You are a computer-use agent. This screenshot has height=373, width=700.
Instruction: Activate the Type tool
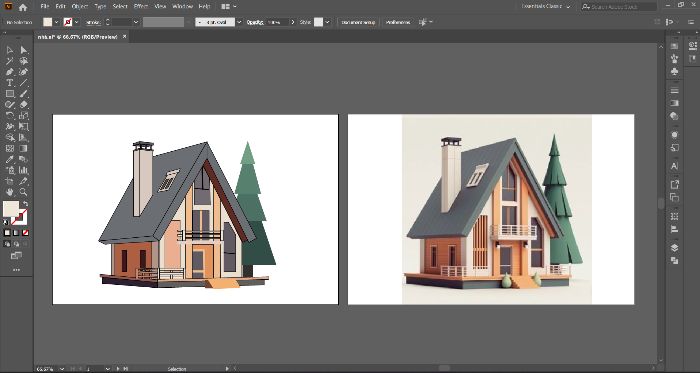[9, 83]
